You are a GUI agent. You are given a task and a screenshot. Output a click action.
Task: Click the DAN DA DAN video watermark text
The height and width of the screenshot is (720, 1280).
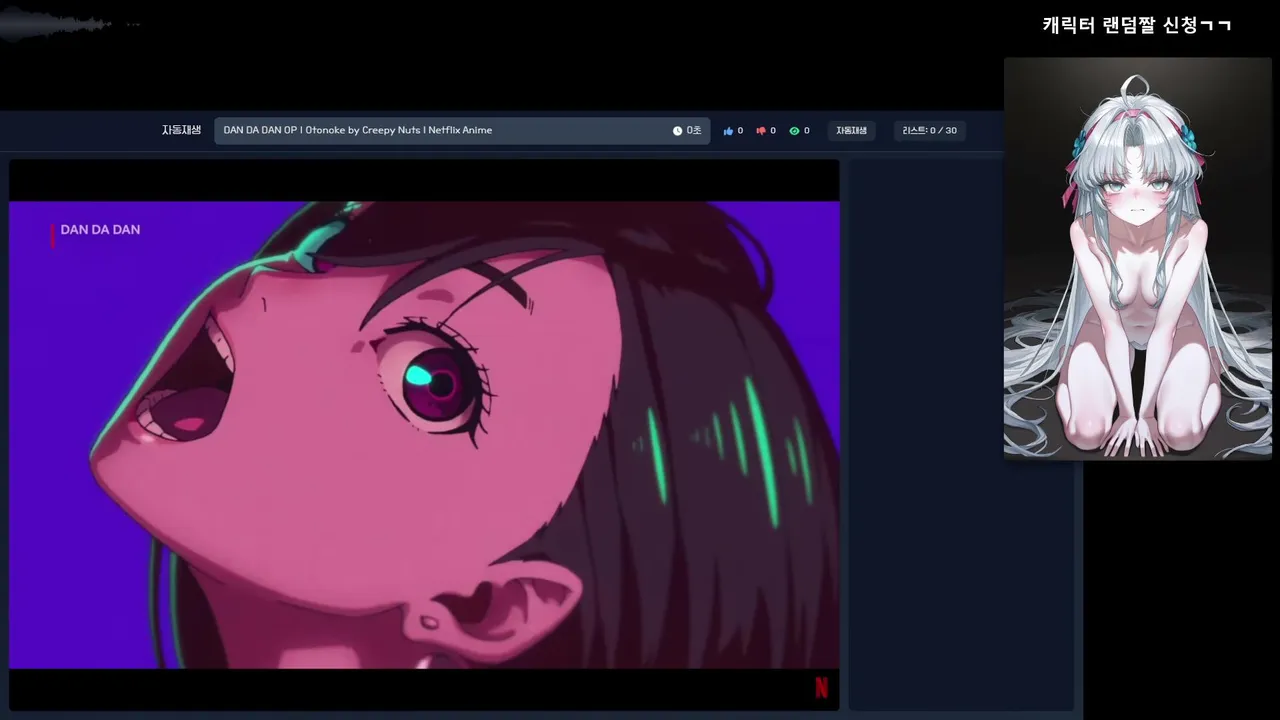click(100, 230)
